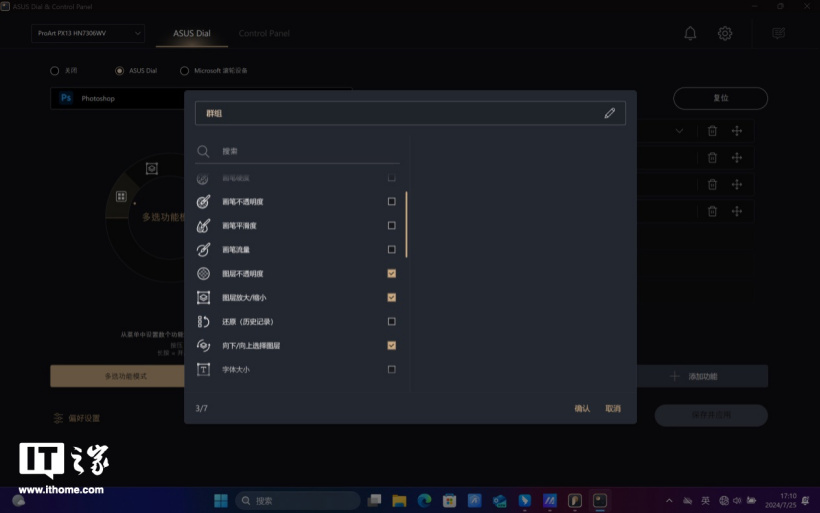This screenshot has height=513, width=820.
Task: Uncheck the 图层不透明度 checkbox
Action: (391, 274)
